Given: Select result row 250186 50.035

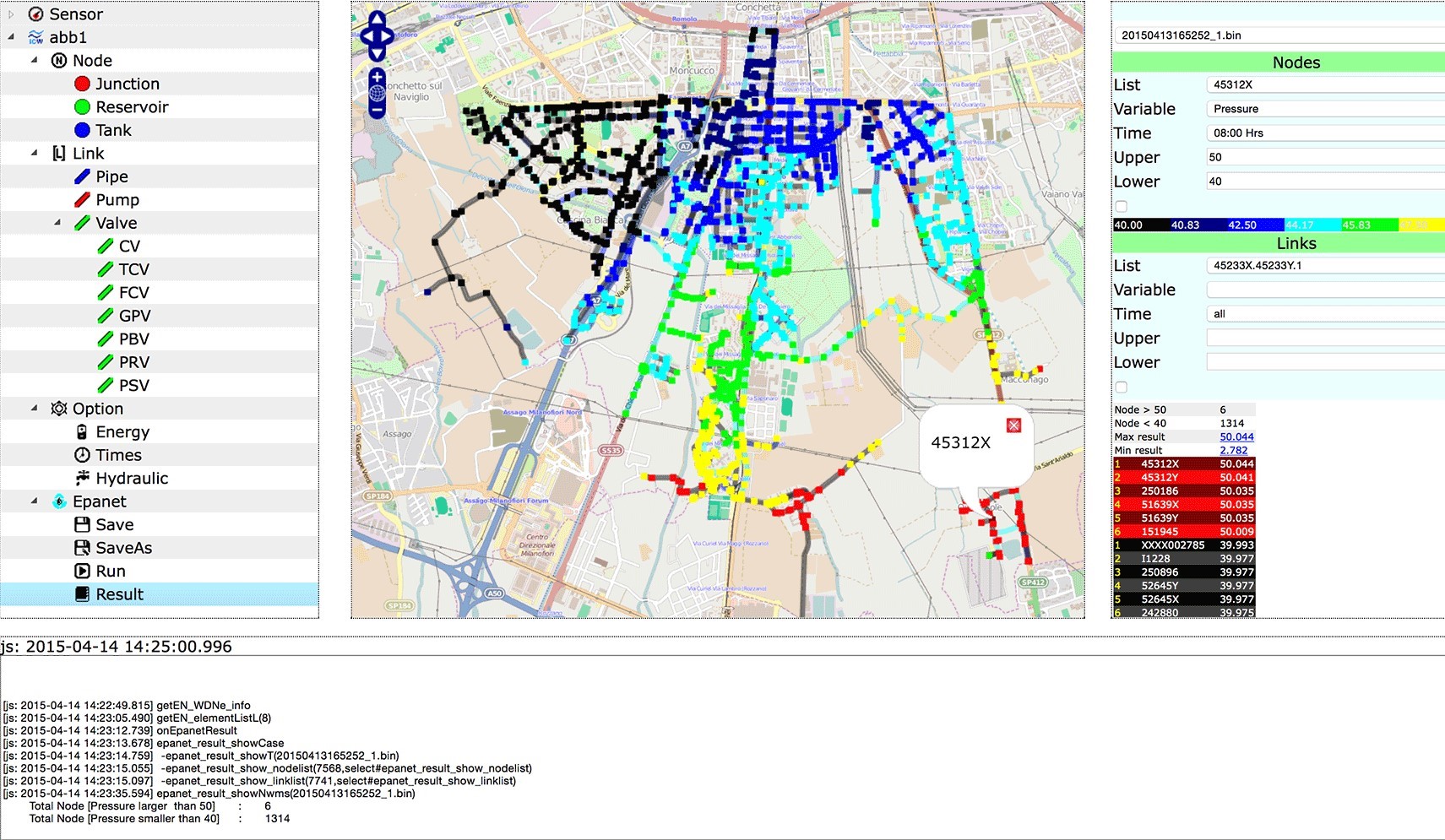Looking at the screenshot, I should pyautogui.click(x=1184, y=490).
